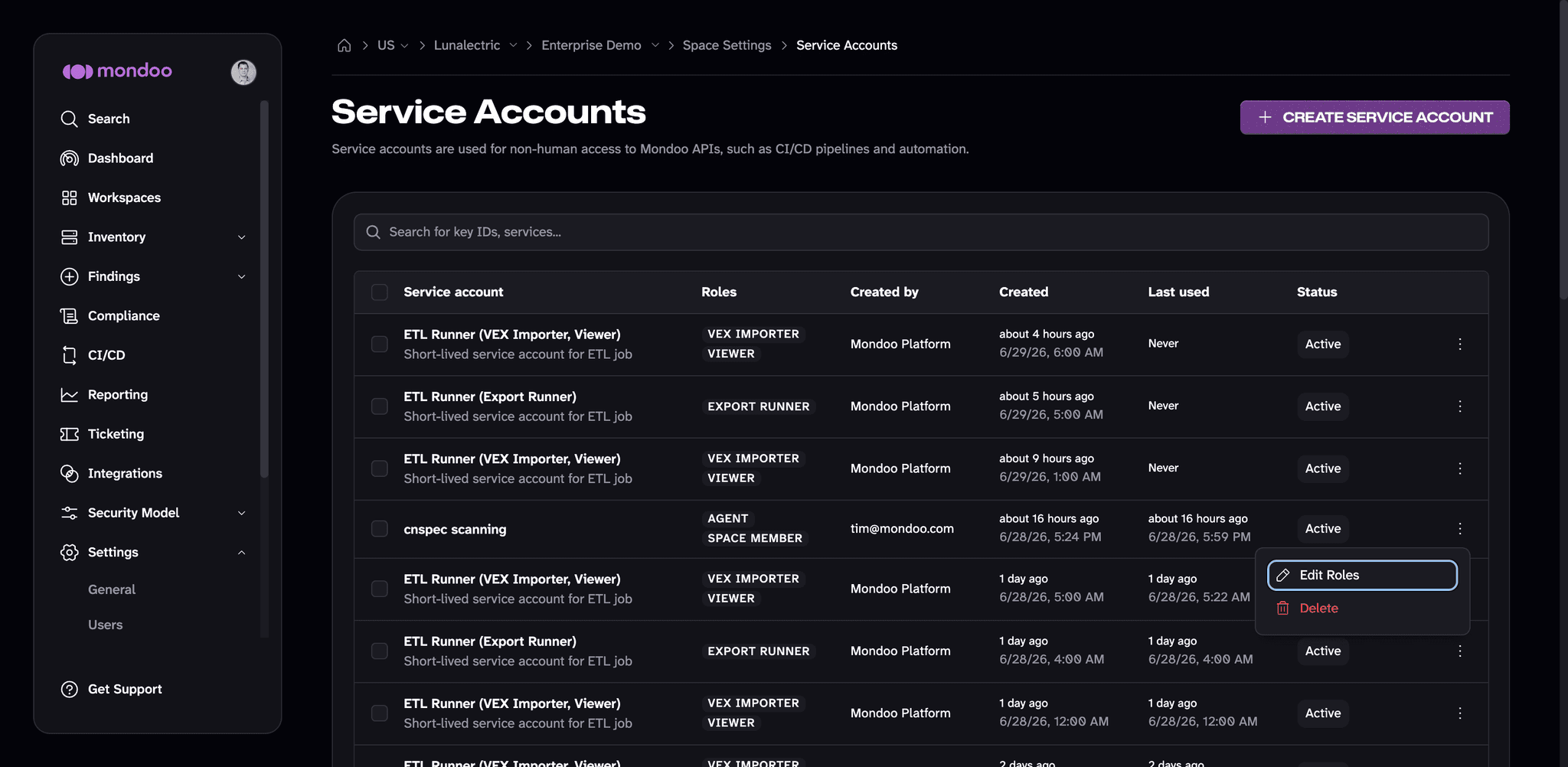Check the ETL Runner row created 6/28 12:00 AM
The height and width of the screenshot is (767, 1568).
380,713
